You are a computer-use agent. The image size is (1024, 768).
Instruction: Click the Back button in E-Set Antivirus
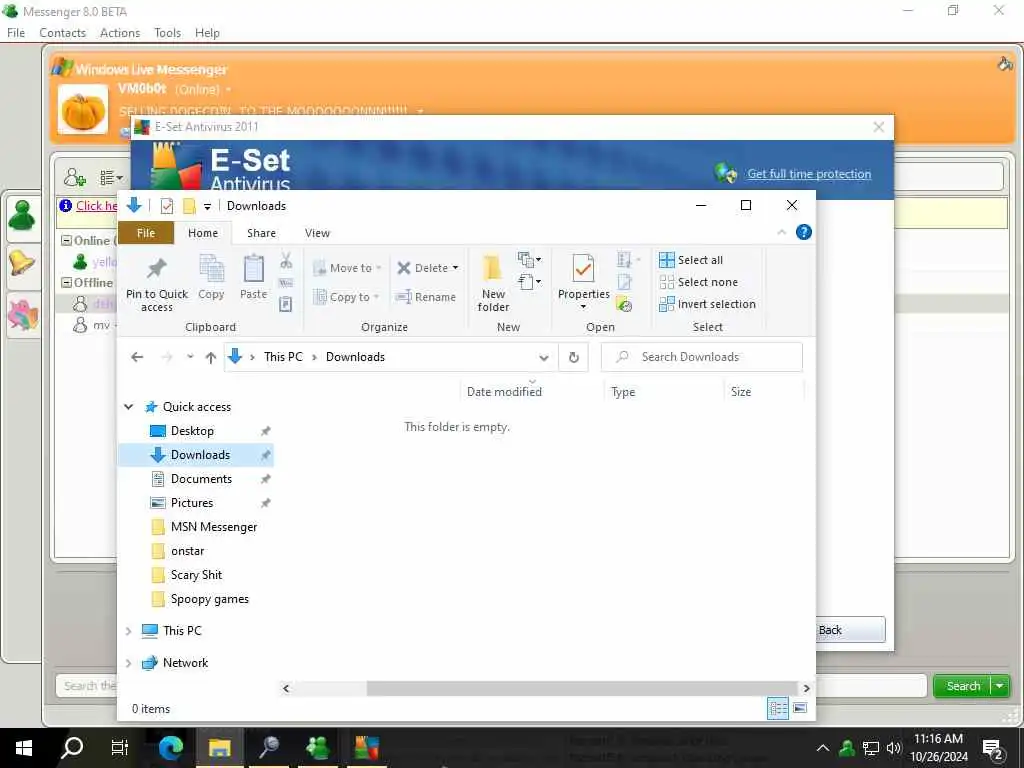851,630
